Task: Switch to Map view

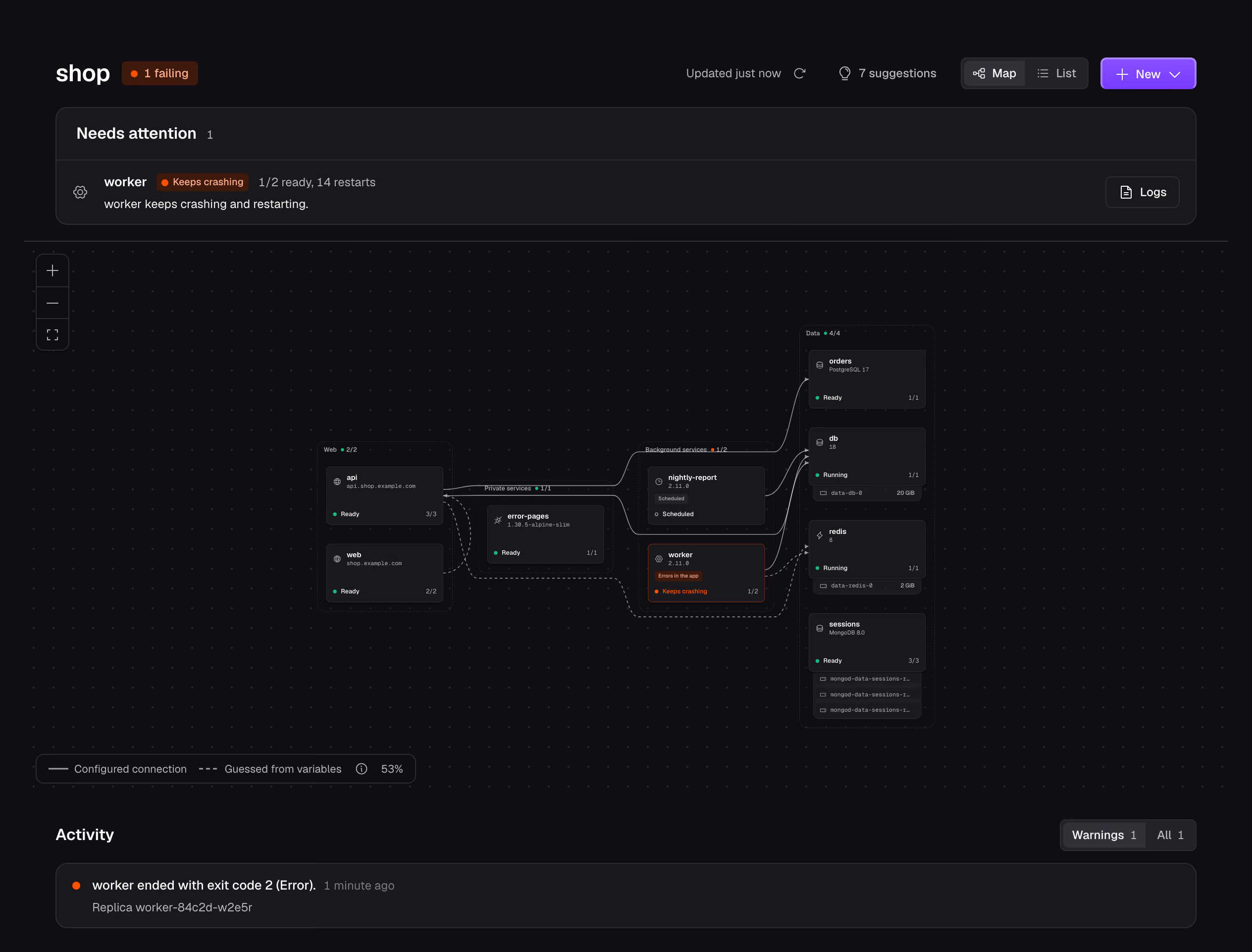Action: pos(994,74)
